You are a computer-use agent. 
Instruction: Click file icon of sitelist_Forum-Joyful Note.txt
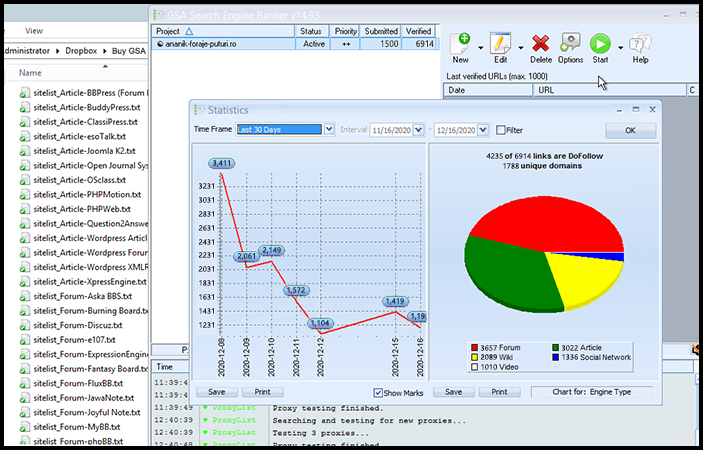tap(24, 413)
